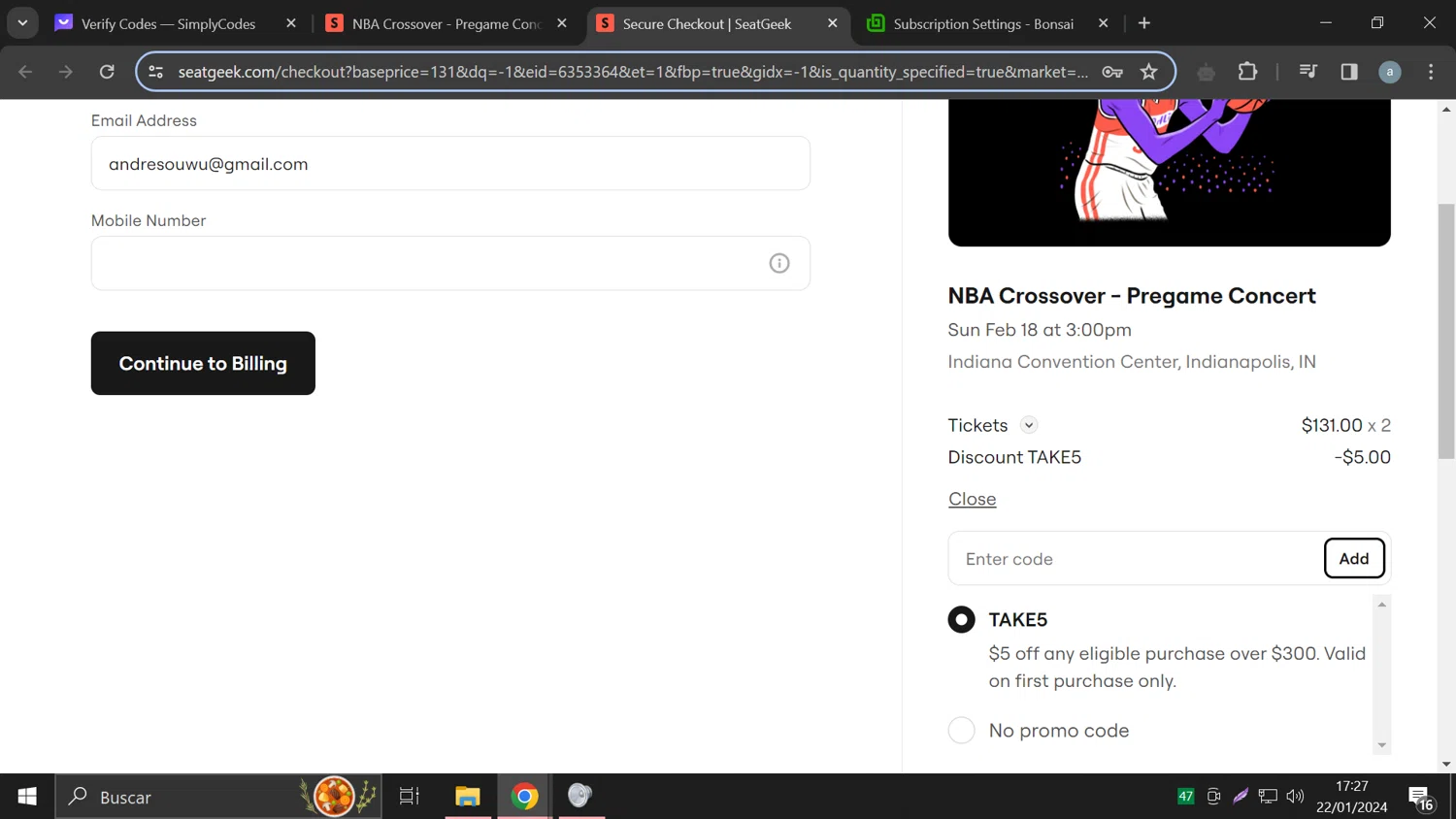
Task: Go forward to the next page
Action: coord(66,72)
